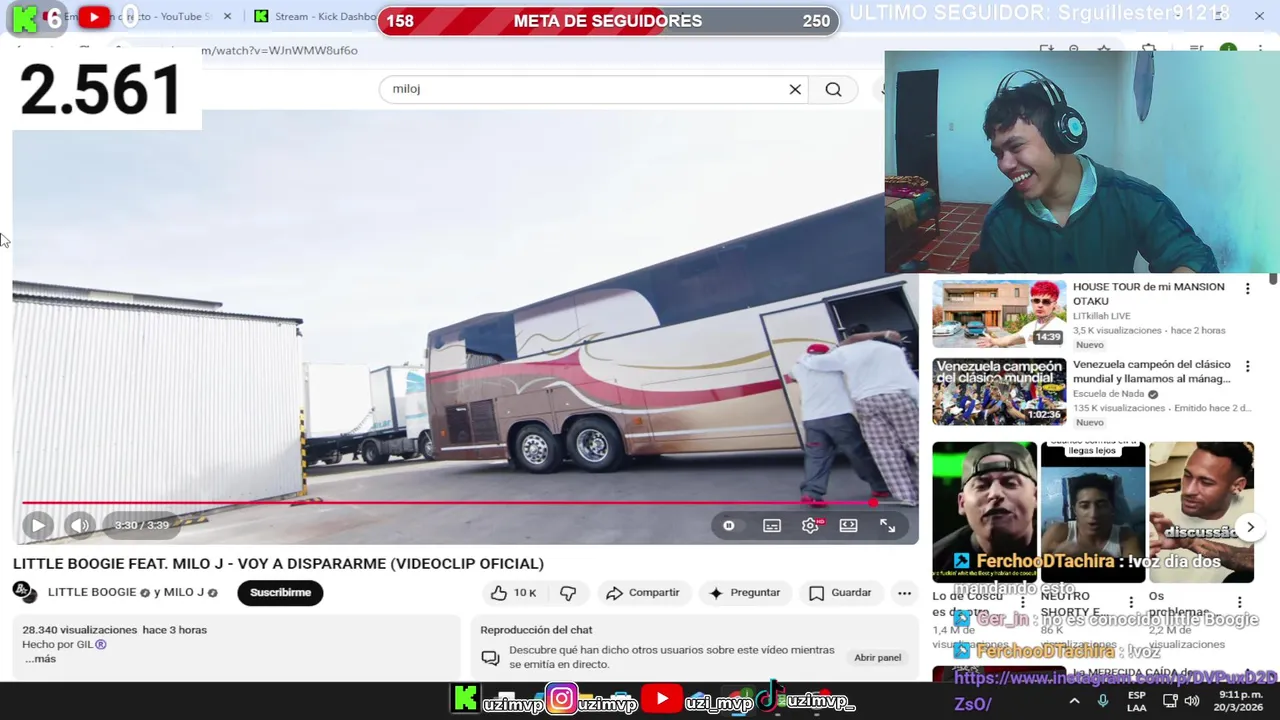Like the video with the thumbs up
Viewport: 1280px width, 720px height.
pyautogui.click(x=512, y=593)
